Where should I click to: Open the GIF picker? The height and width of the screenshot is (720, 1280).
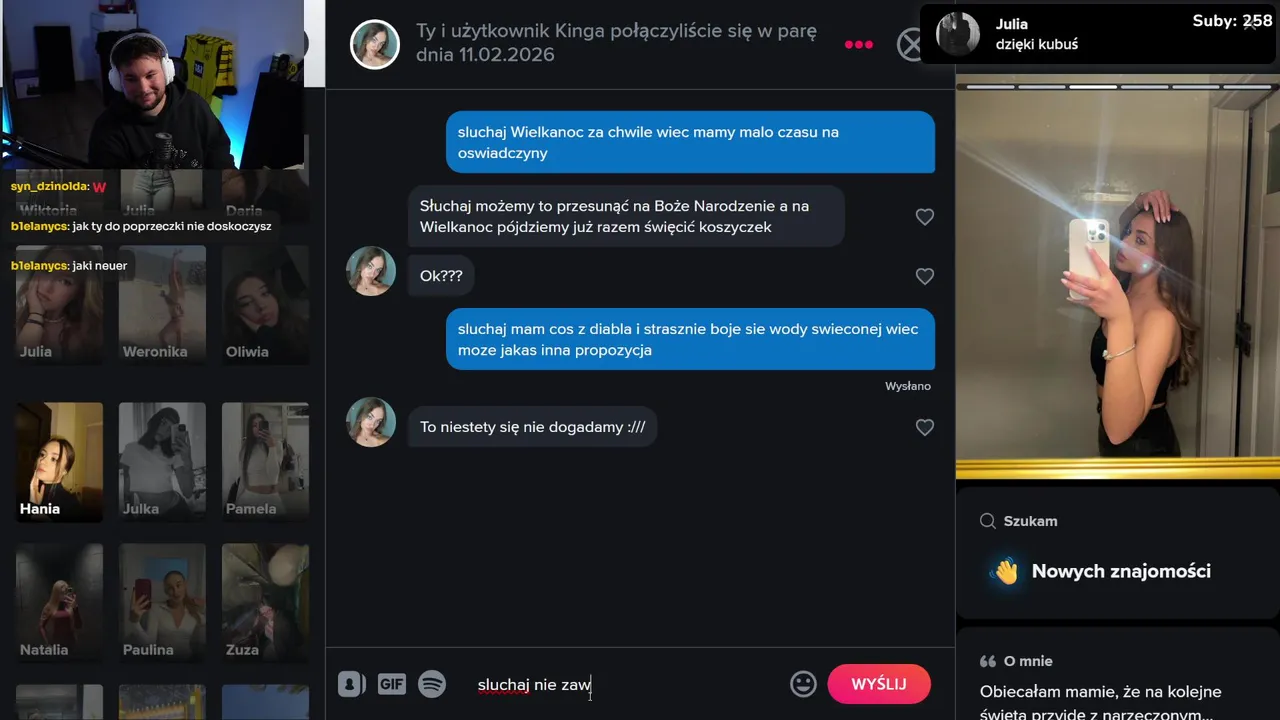tap(391, 684)
